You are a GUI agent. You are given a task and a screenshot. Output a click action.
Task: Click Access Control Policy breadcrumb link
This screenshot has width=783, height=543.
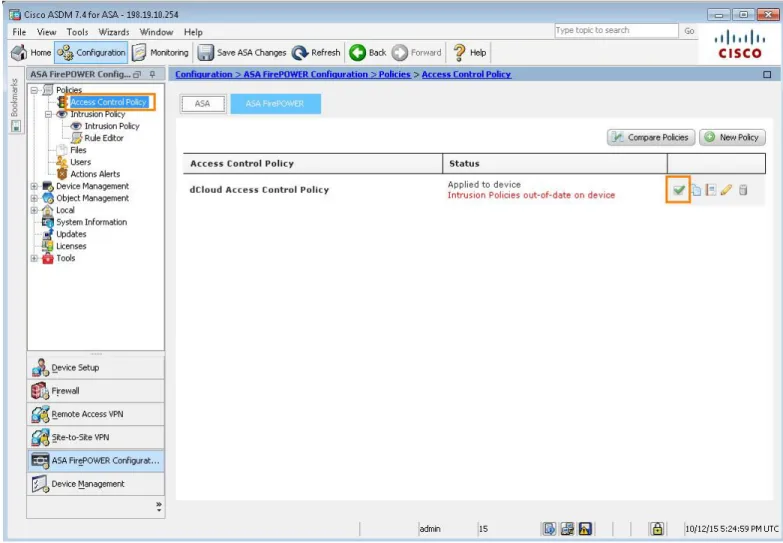tap(466, 74)
